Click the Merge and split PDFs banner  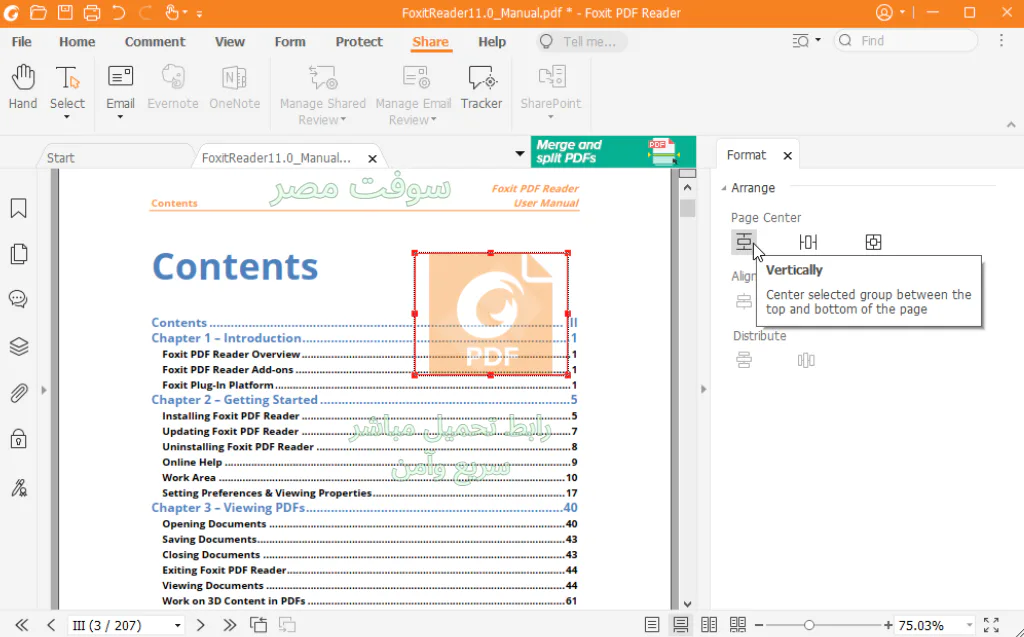(x=613, y=152)
